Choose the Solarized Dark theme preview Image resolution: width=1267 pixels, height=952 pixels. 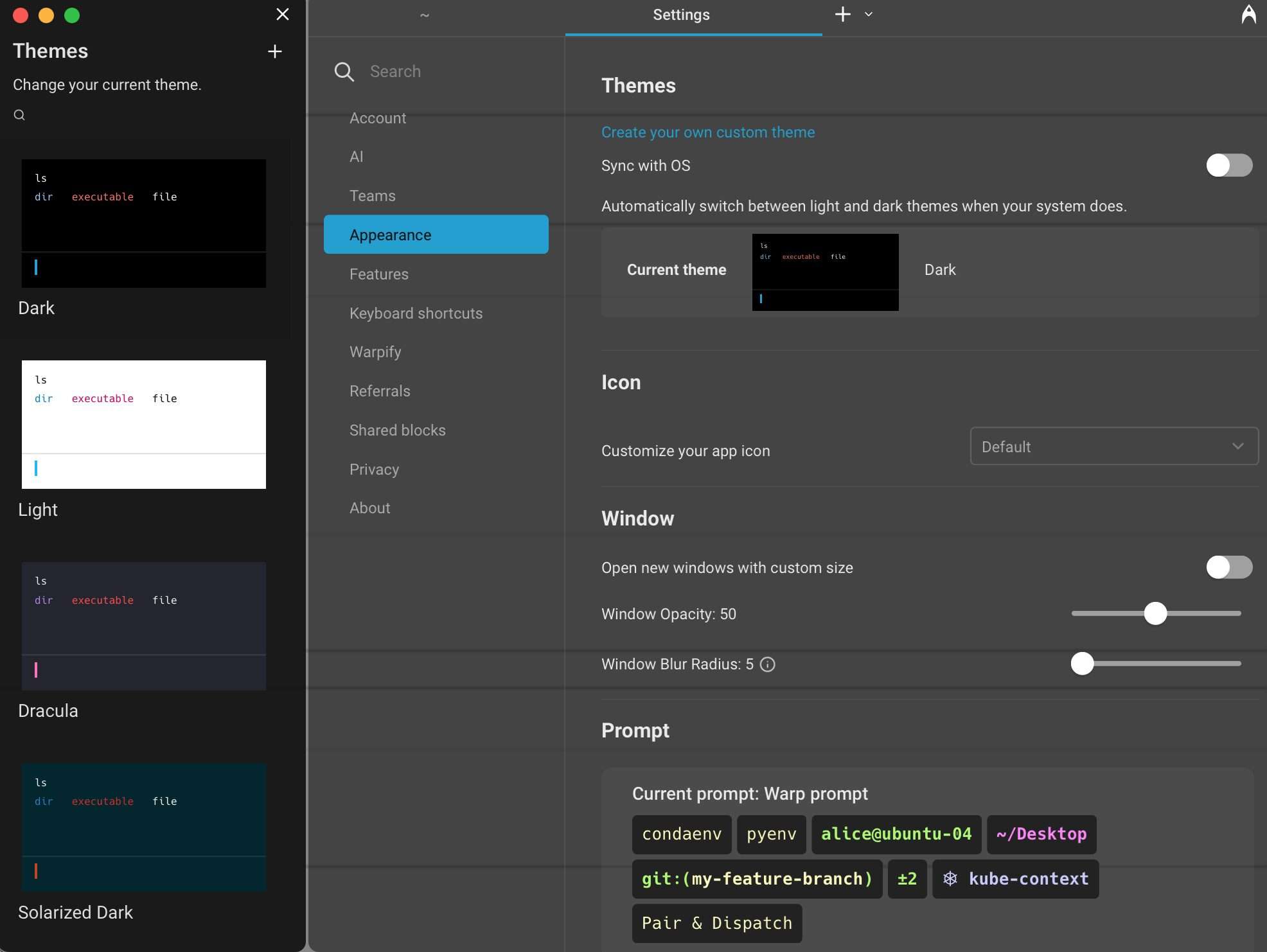[144, 827]
